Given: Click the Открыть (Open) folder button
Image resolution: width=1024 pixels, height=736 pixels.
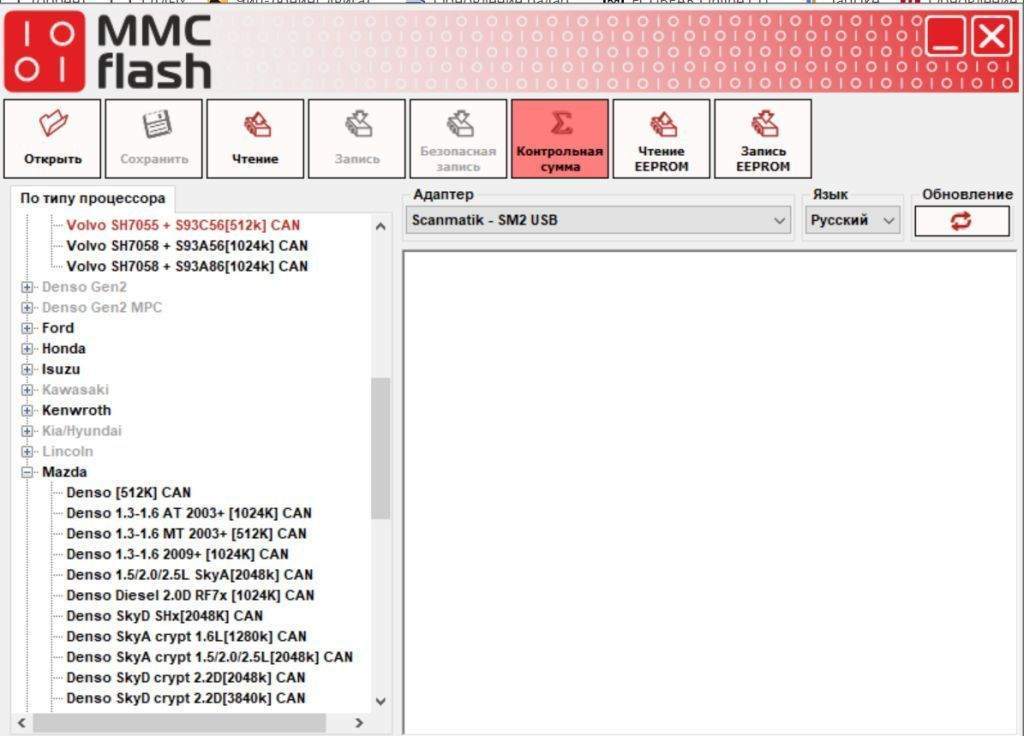Looking at the screenshot, I should tap(52, 138).
